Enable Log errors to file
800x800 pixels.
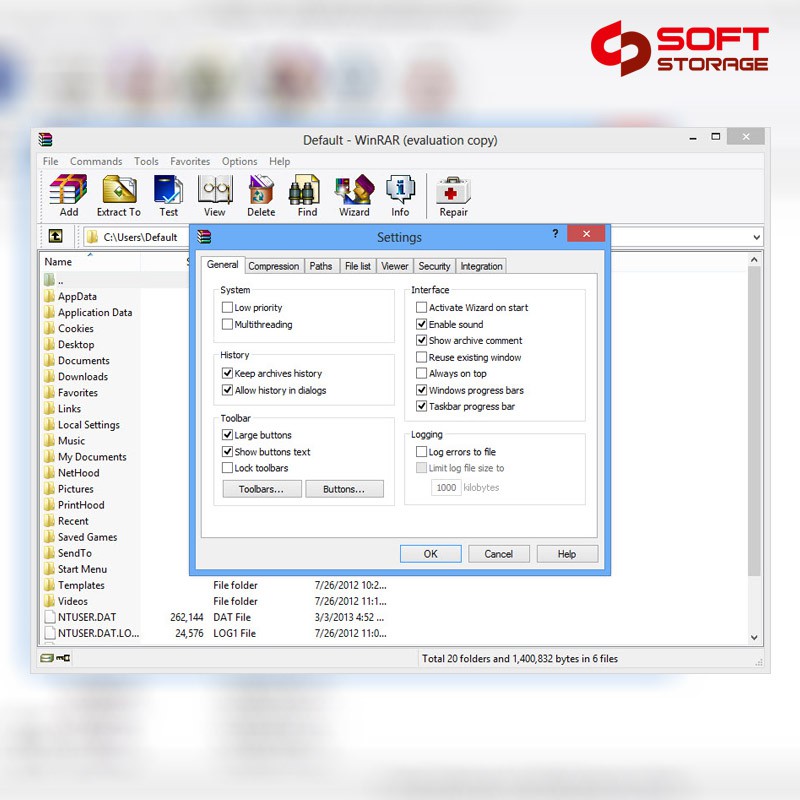click(x=421, y=452)
